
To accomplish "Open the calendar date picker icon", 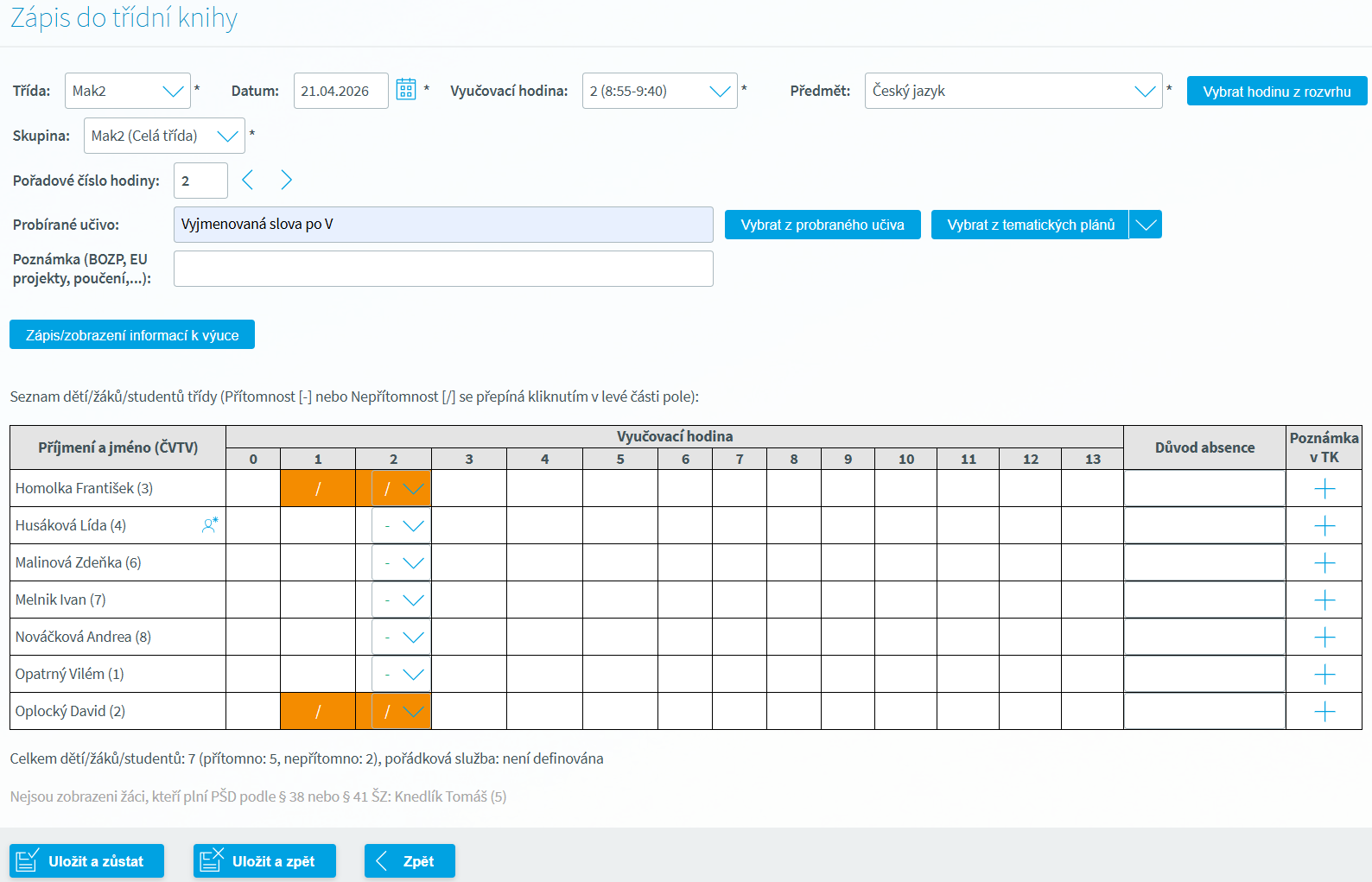I will tap(406, 90).
